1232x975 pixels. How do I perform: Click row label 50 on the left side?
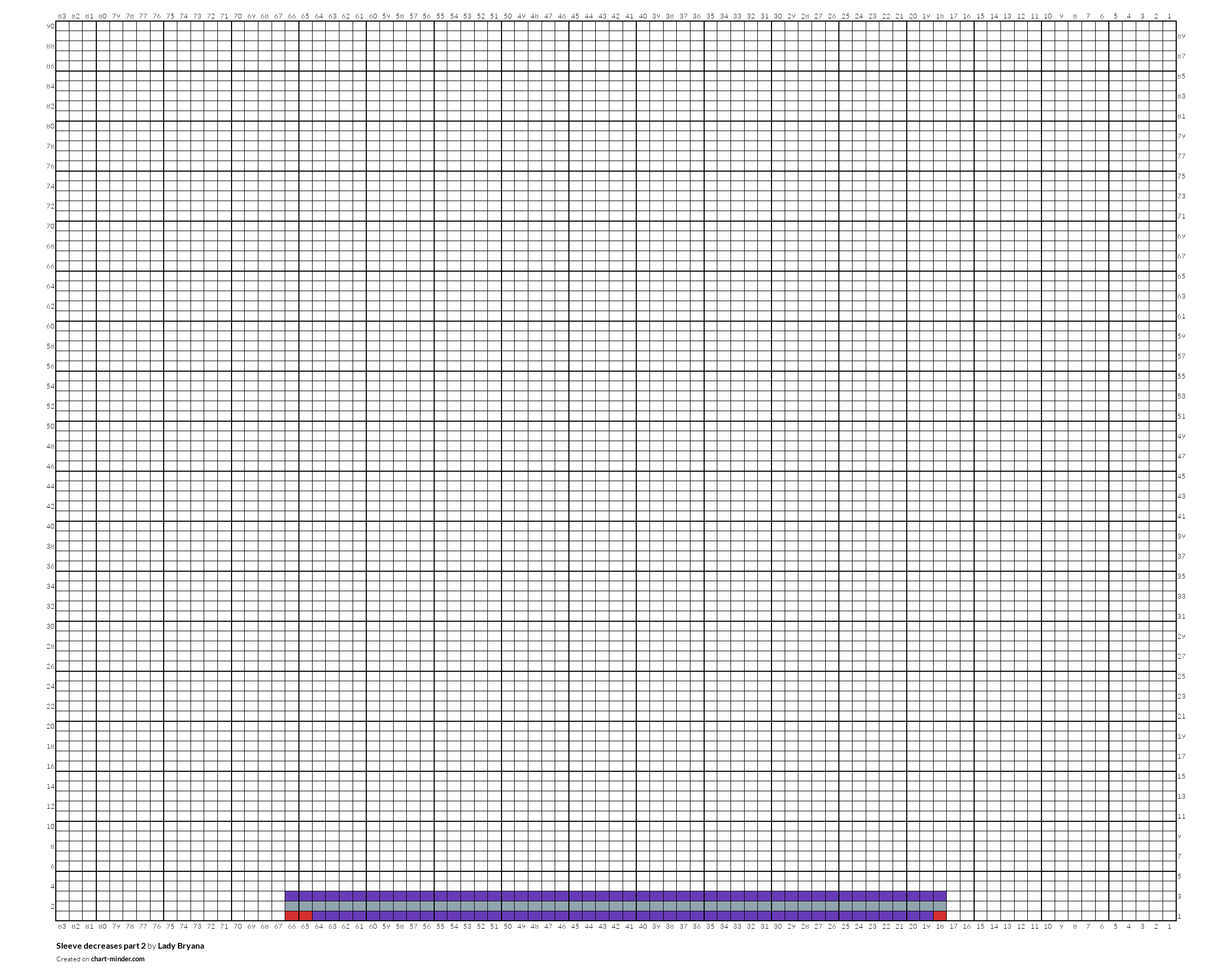coord(50,426)
